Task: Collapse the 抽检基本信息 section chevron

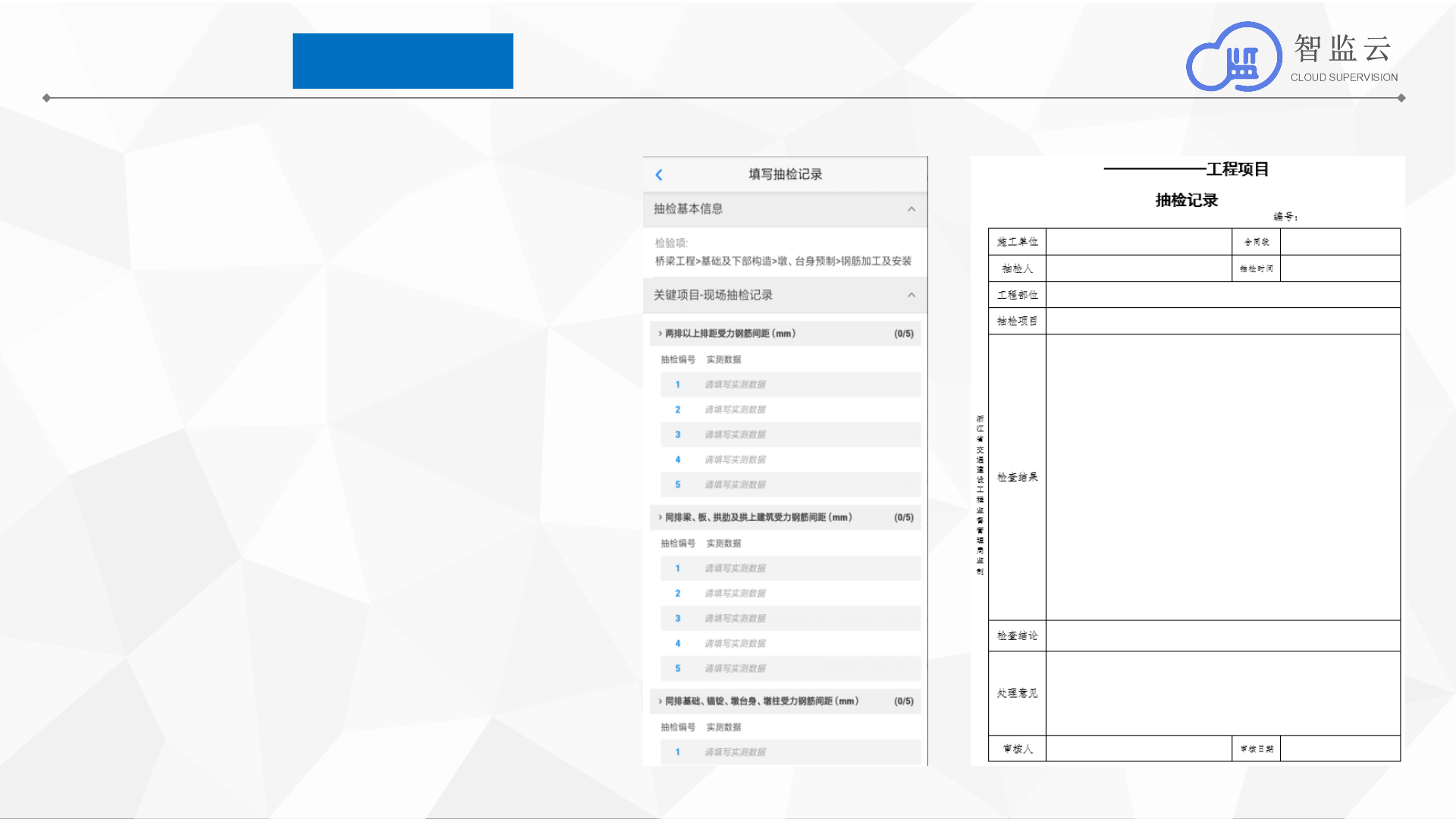Action: [912, 209]
